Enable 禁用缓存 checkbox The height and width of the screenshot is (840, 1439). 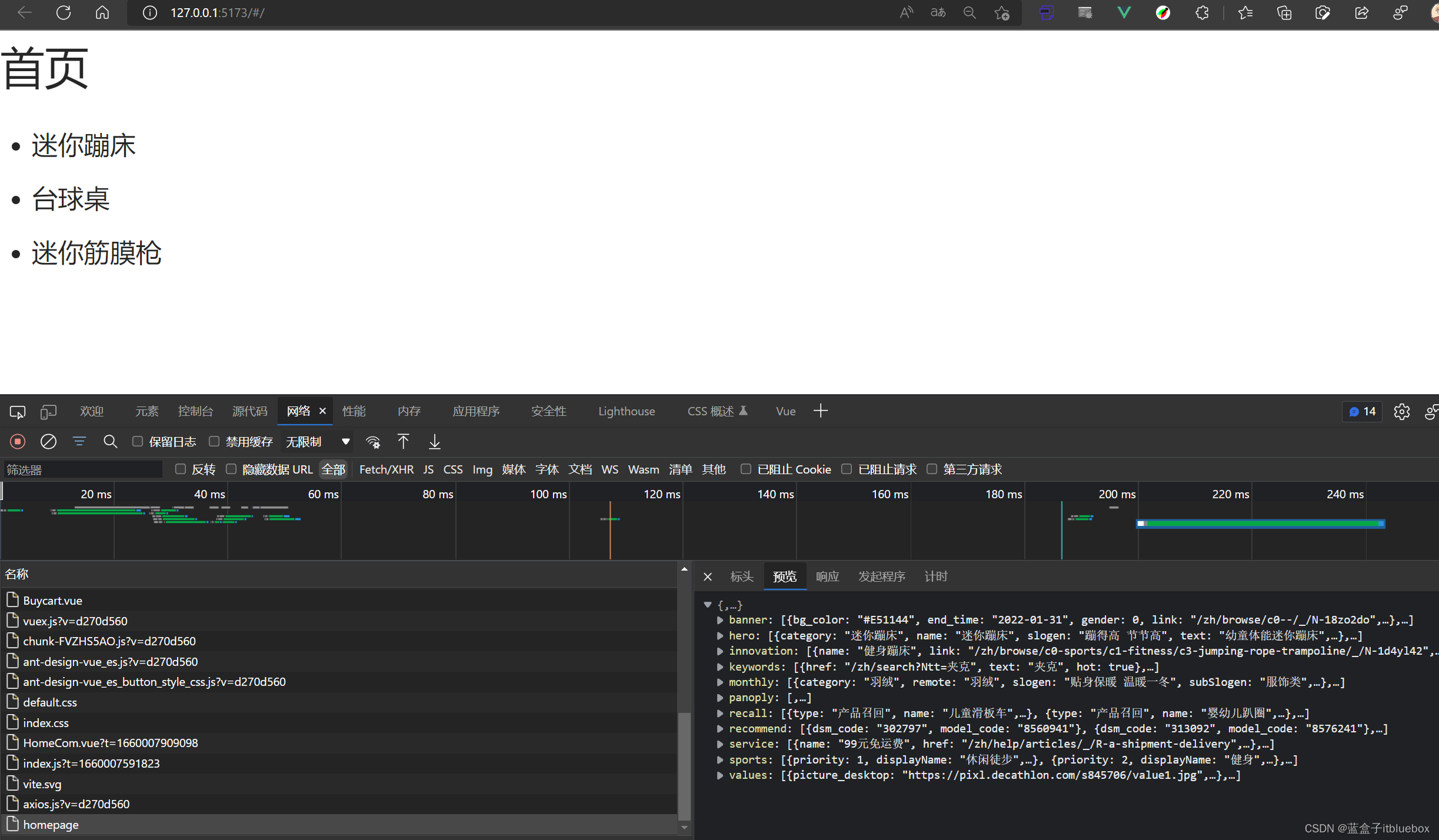point(214,441)
